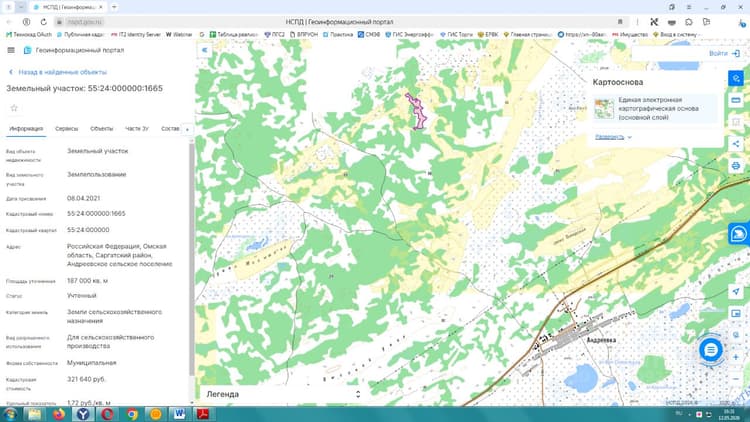
Task: Zoom in with the plus icon
Action: (736, 357)
